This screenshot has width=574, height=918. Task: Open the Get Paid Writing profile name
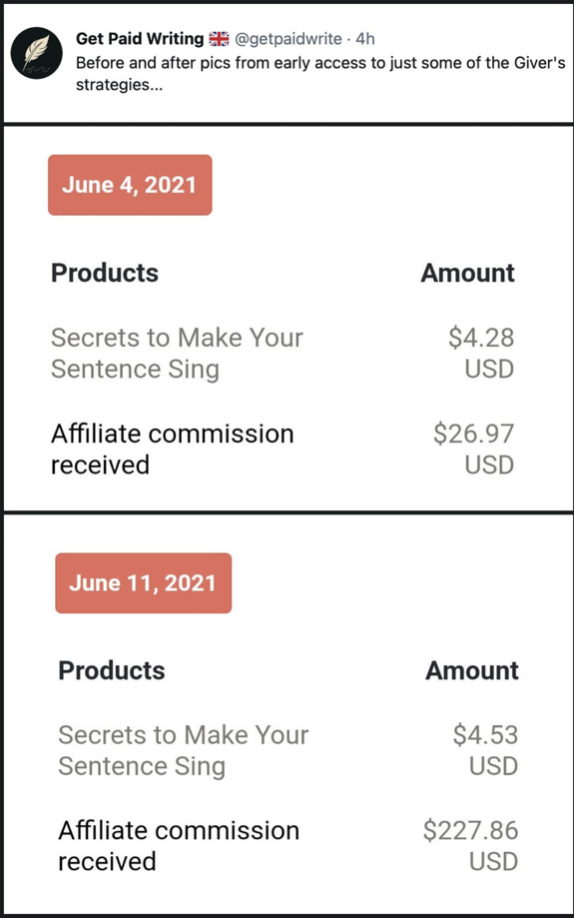tap(140, 39)
